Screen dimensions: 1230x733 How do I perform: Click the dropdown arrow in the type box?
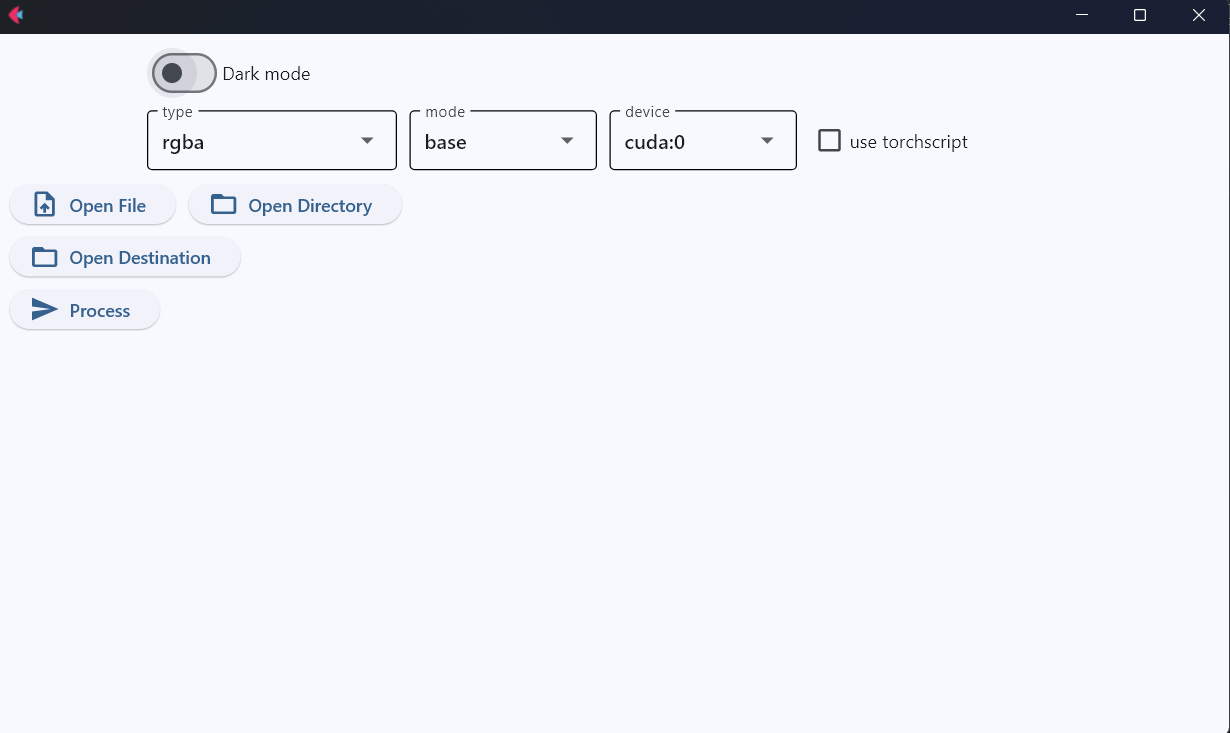366,141
